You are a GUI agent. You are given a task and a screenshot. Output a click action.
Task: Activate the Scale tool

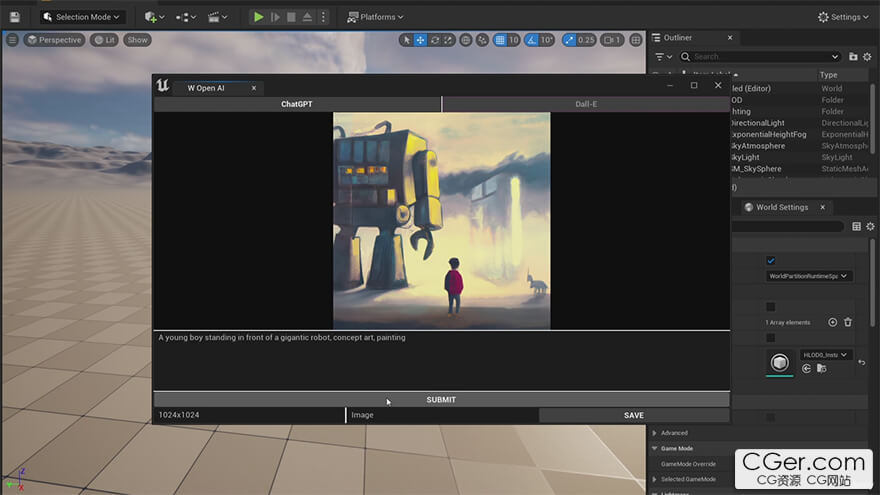pyautogui.click(x=448, y=40)
